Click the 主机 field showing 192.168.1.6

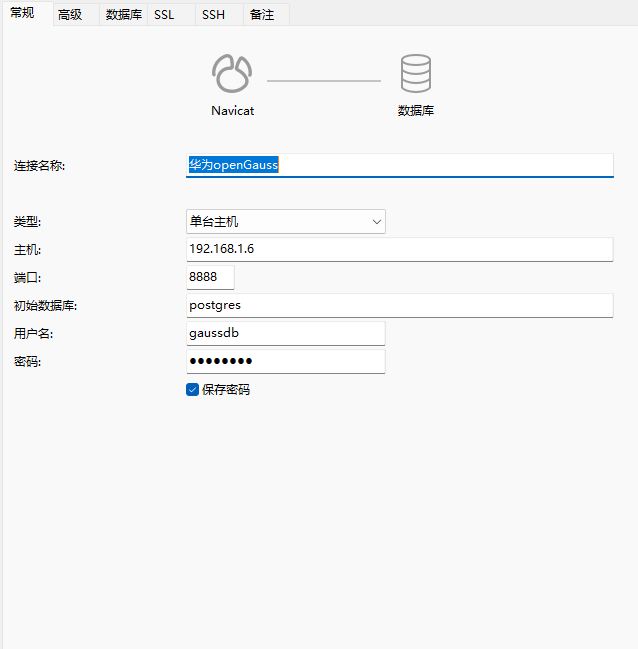[x=400, y=249]
